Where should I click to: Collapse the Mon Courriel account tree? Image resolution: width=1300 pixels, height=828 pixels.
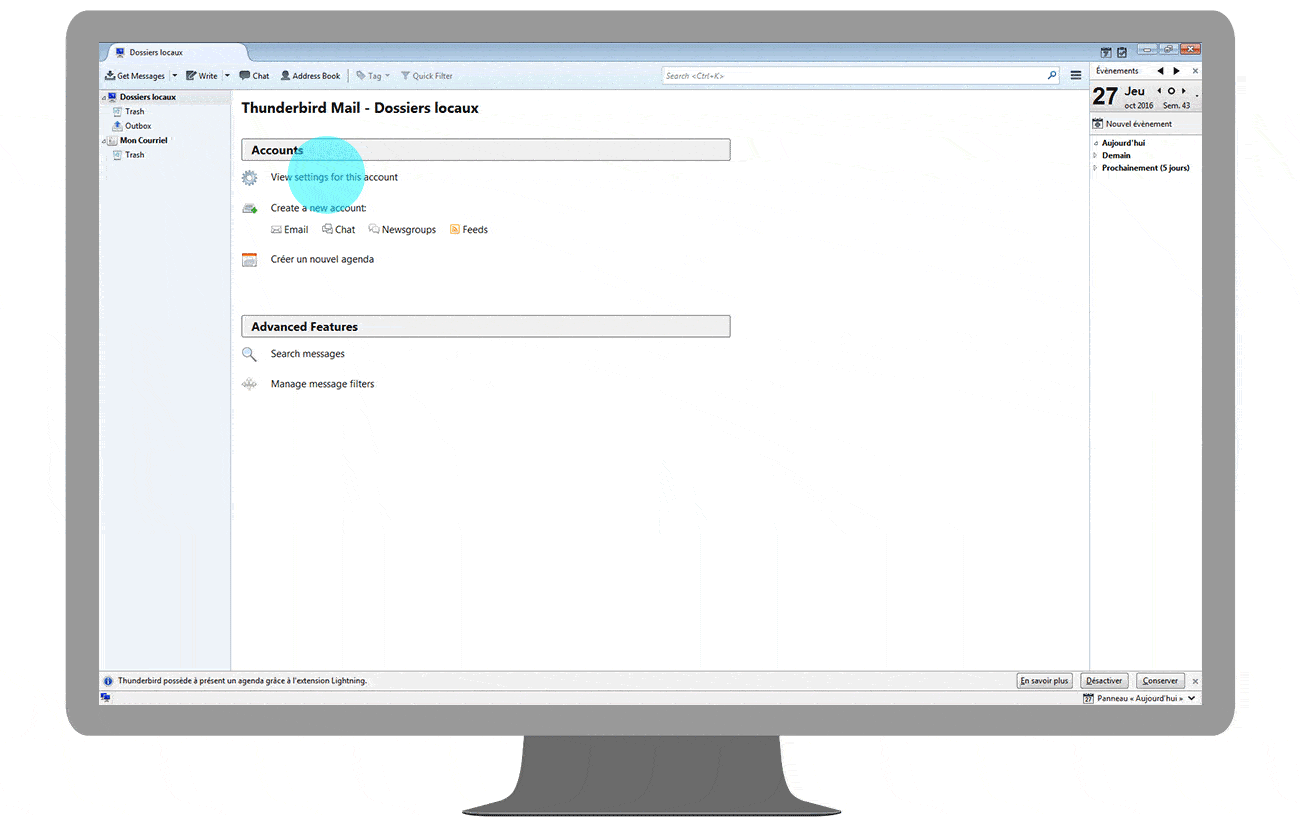pyautogui.click(x=104, y=141)
